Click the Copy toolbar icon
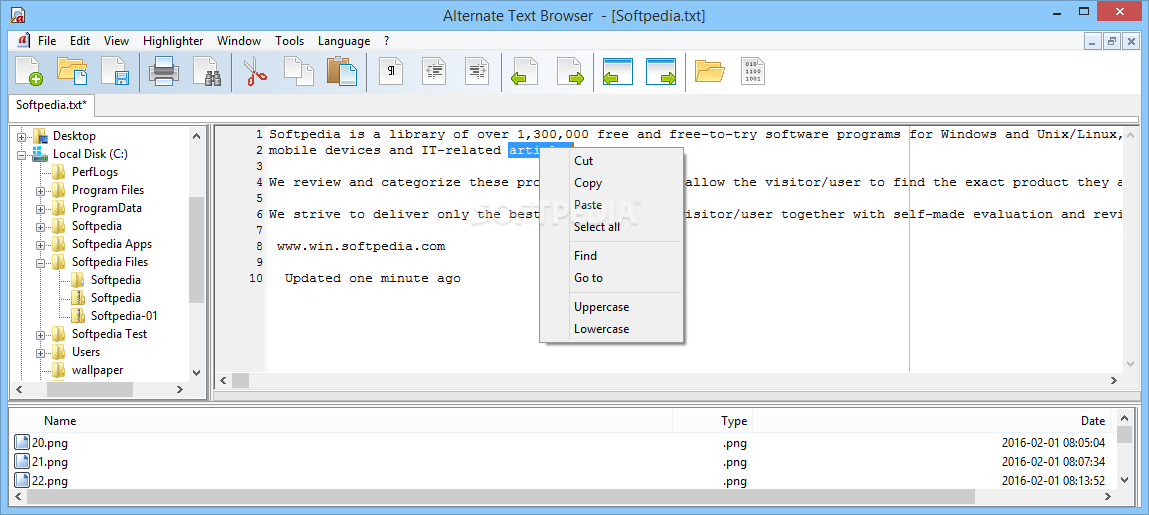 pos(298,72)
